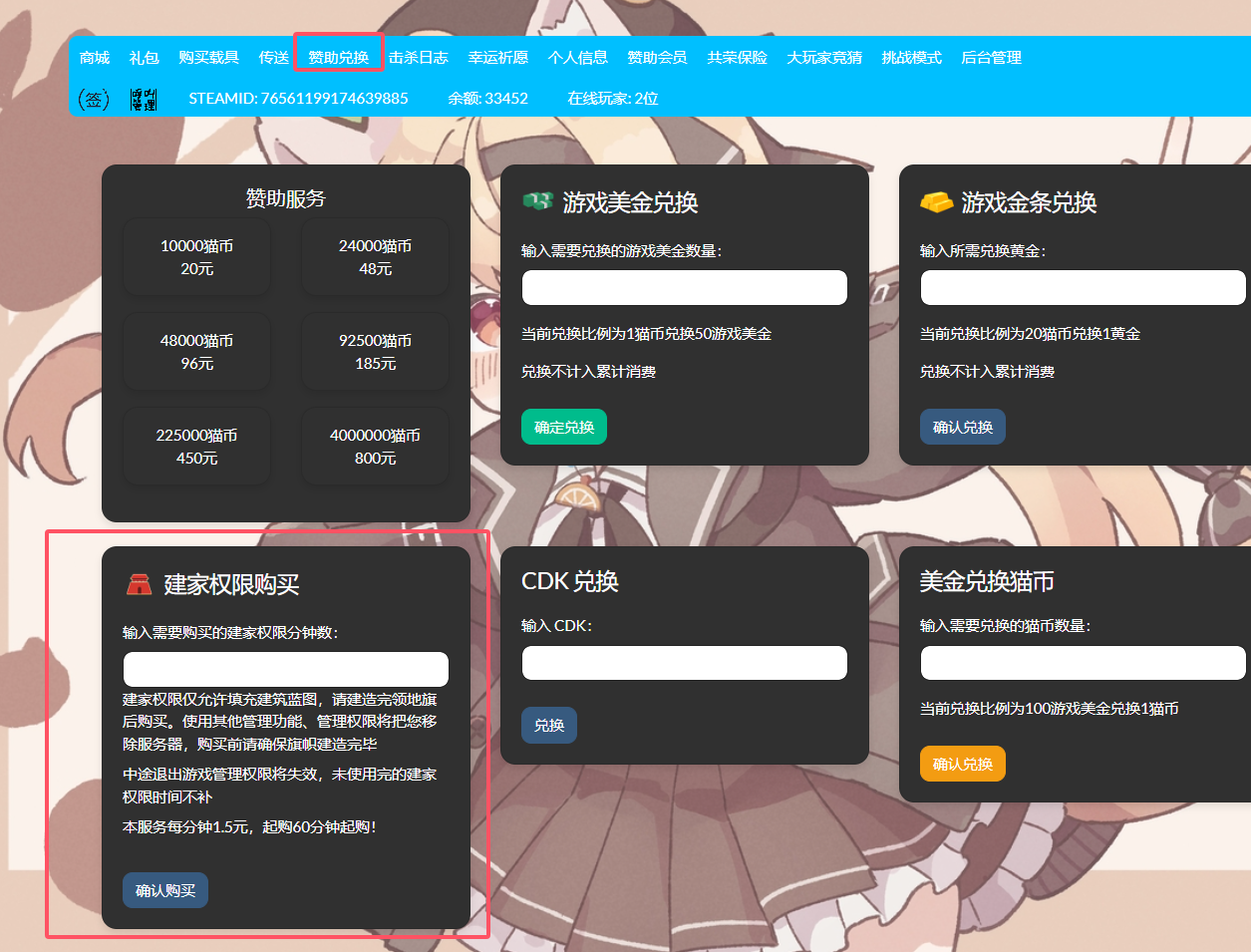Viewport: 1251px width, 952px height.
Task: Click the CDK code input field
Action: tap(684, 663)
